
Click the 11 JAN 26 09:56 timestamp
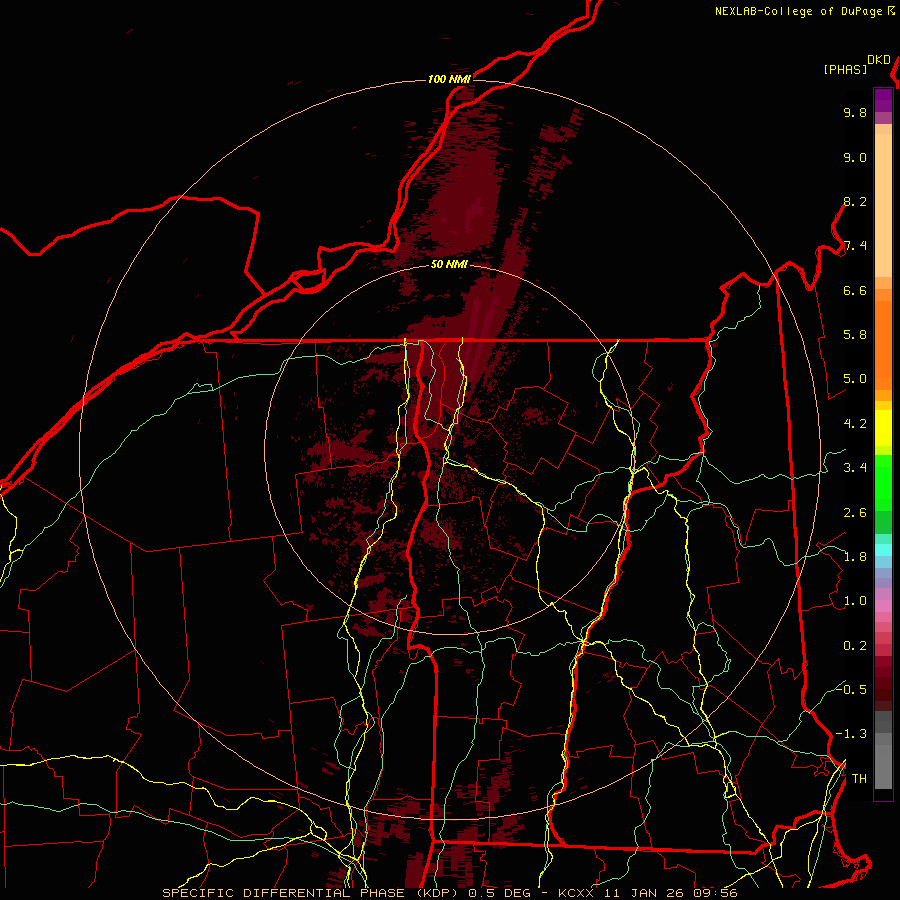(670, 893)
